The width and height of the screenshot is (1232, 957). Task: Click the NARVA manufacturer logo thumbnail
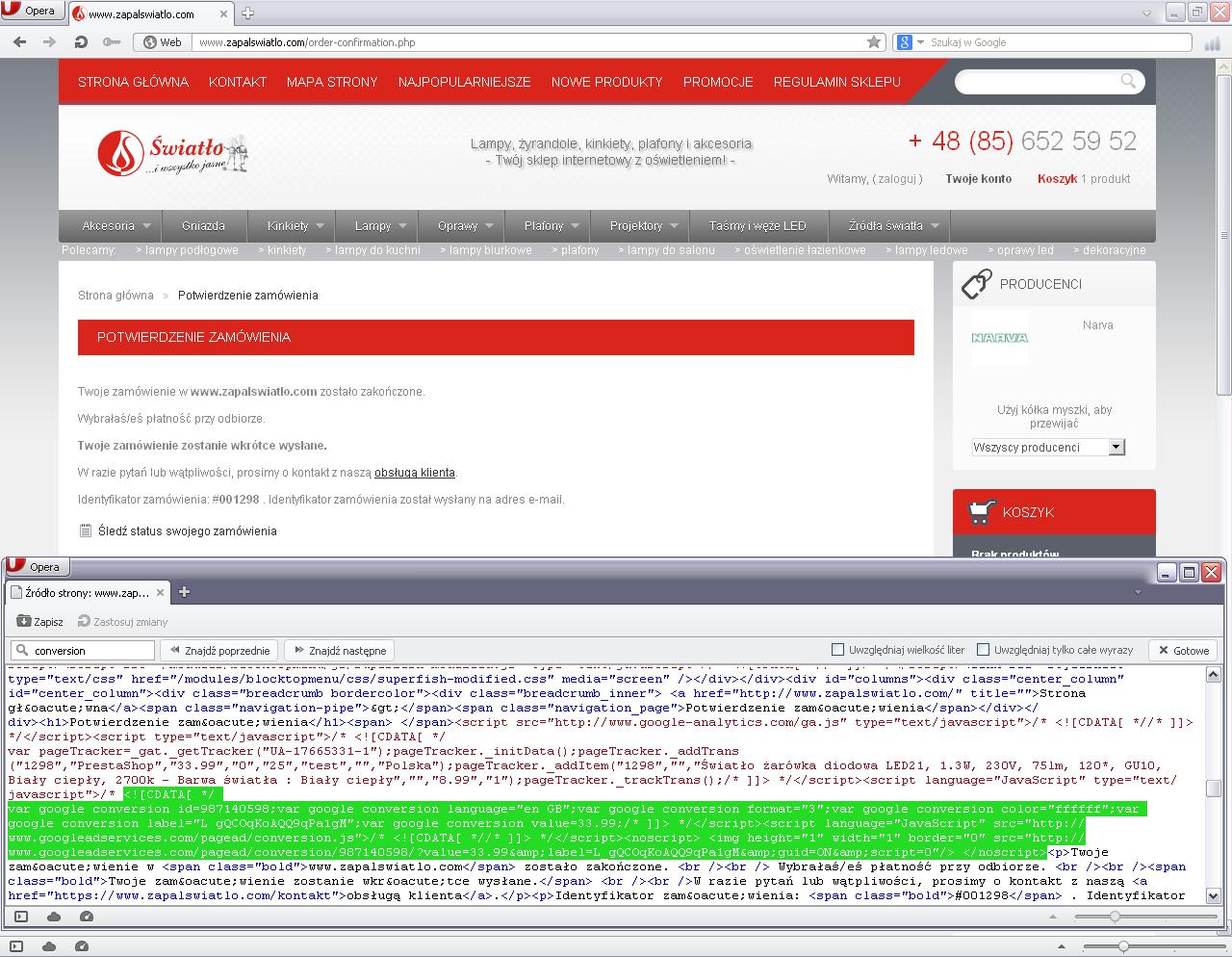pos(999,338)
